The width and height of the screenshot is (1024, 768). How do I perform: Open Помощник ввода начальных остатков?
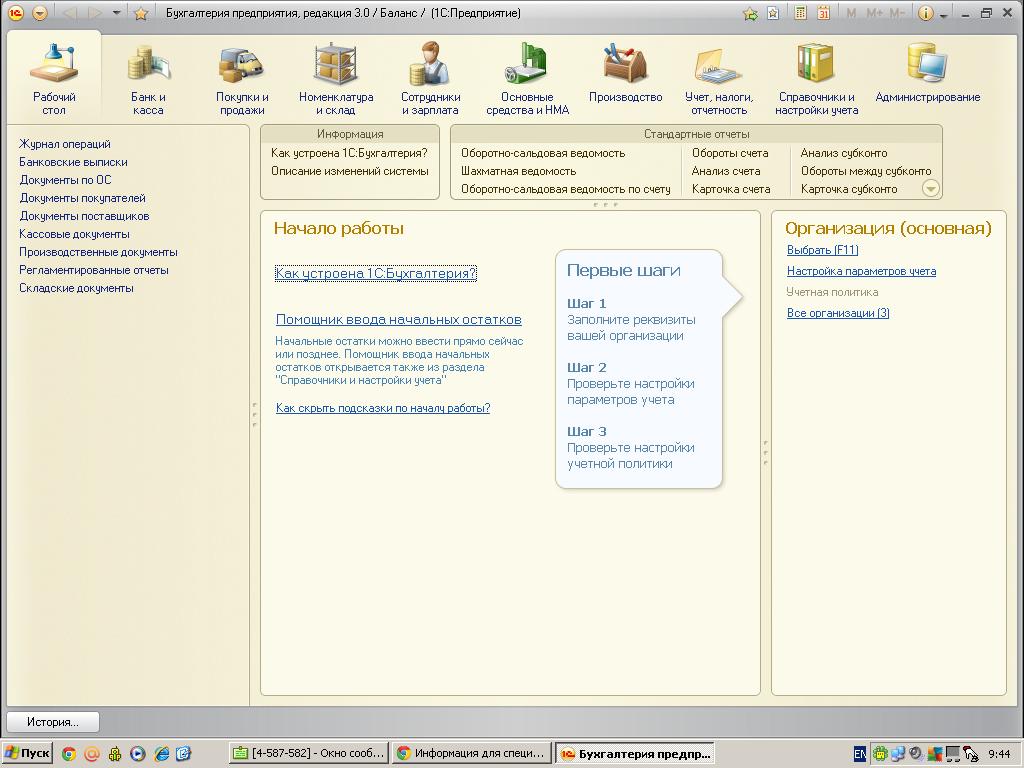coord(398,320)
